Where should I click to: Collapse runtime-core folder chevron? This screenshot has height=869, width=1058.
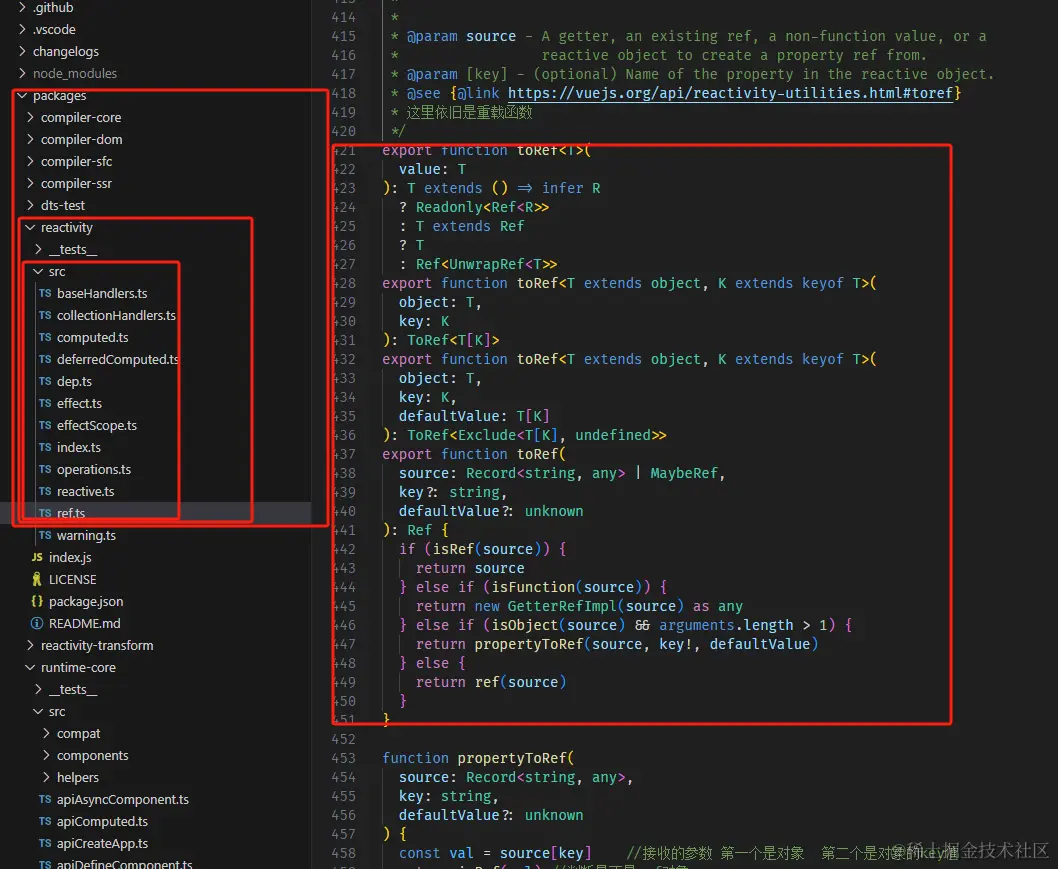(x=30, y=667)
